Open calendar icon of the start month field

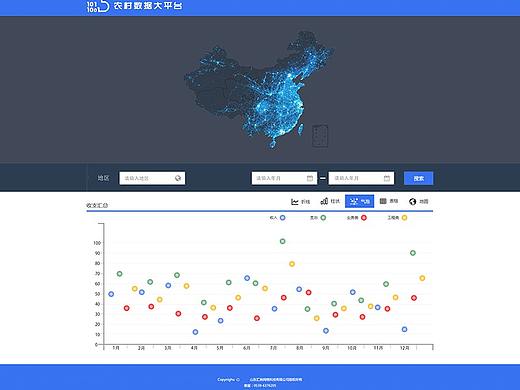pos(310,178)
